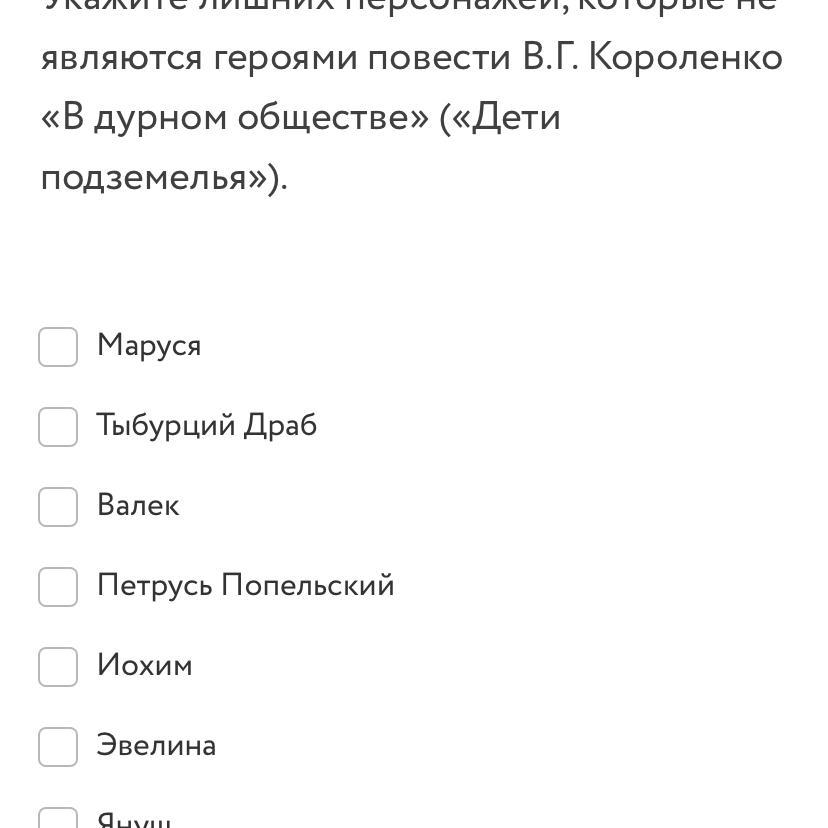Click the word подземелья in the question
Viewport: 828px width, 828px height.
click(x=155, y=178)
